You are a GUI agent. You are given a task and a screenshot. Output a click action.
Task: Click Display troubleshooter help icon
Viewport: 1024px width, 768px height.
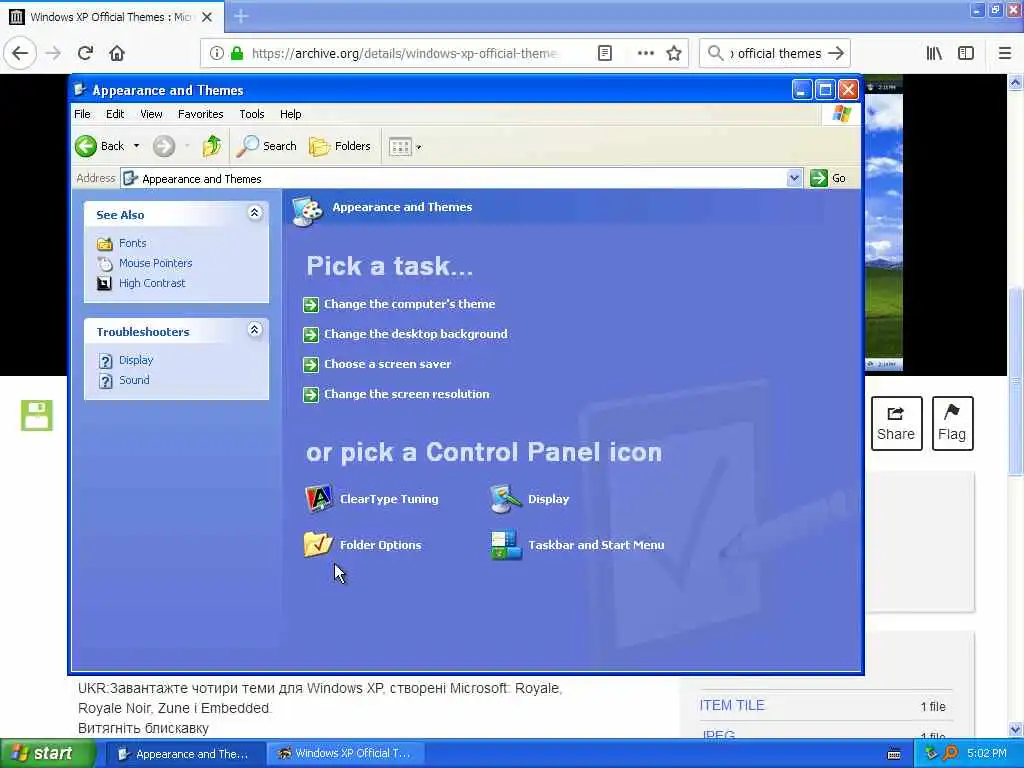coord(105,360)
